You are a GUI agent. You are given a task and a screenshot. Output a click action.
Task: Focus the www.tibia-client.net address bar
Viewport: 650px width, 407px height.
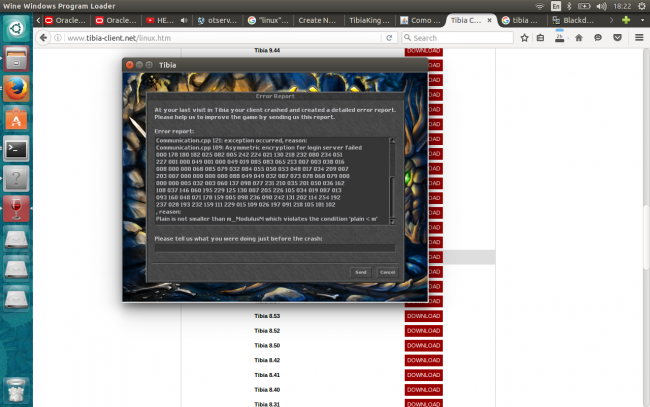pos(222,38)
